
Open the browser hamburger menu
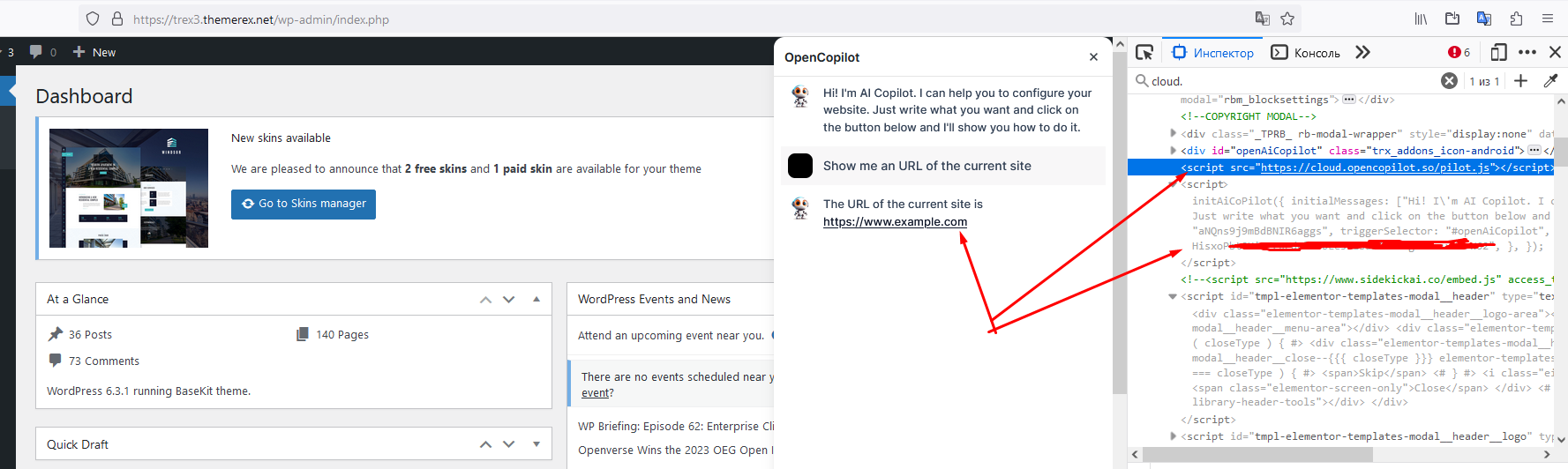click(x=1548, y=19)
